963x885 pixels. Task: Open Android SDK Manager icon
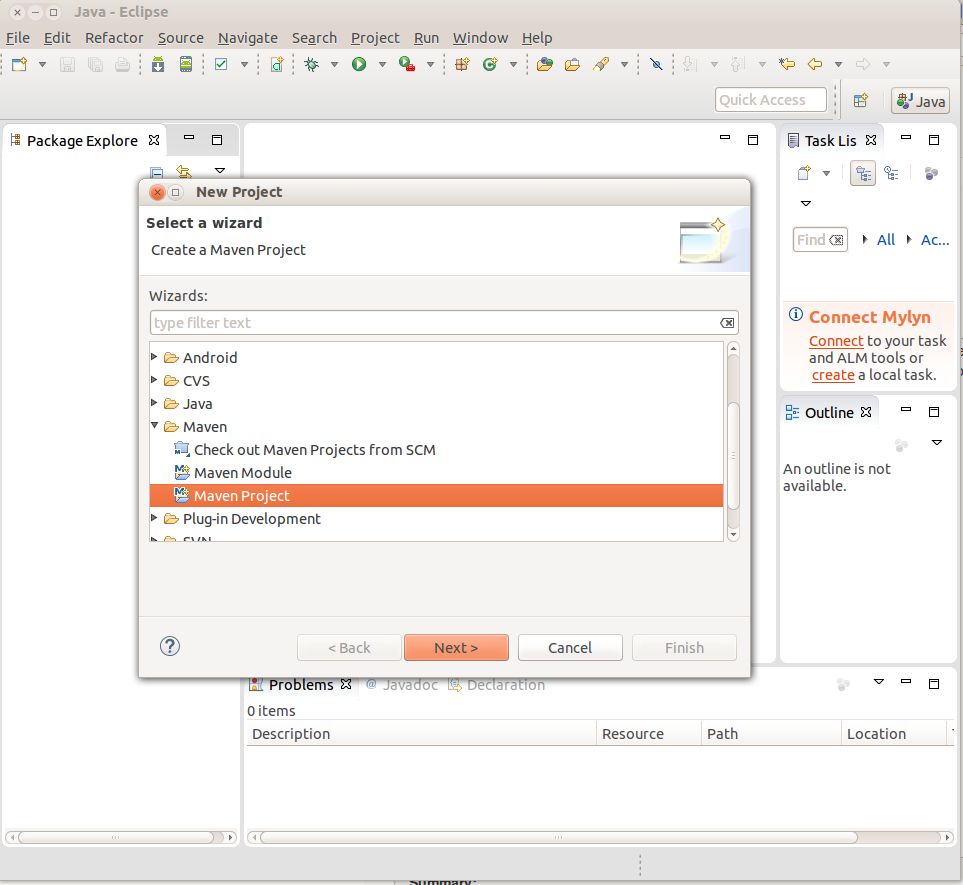pyautogui.click(x=158, y=64)
